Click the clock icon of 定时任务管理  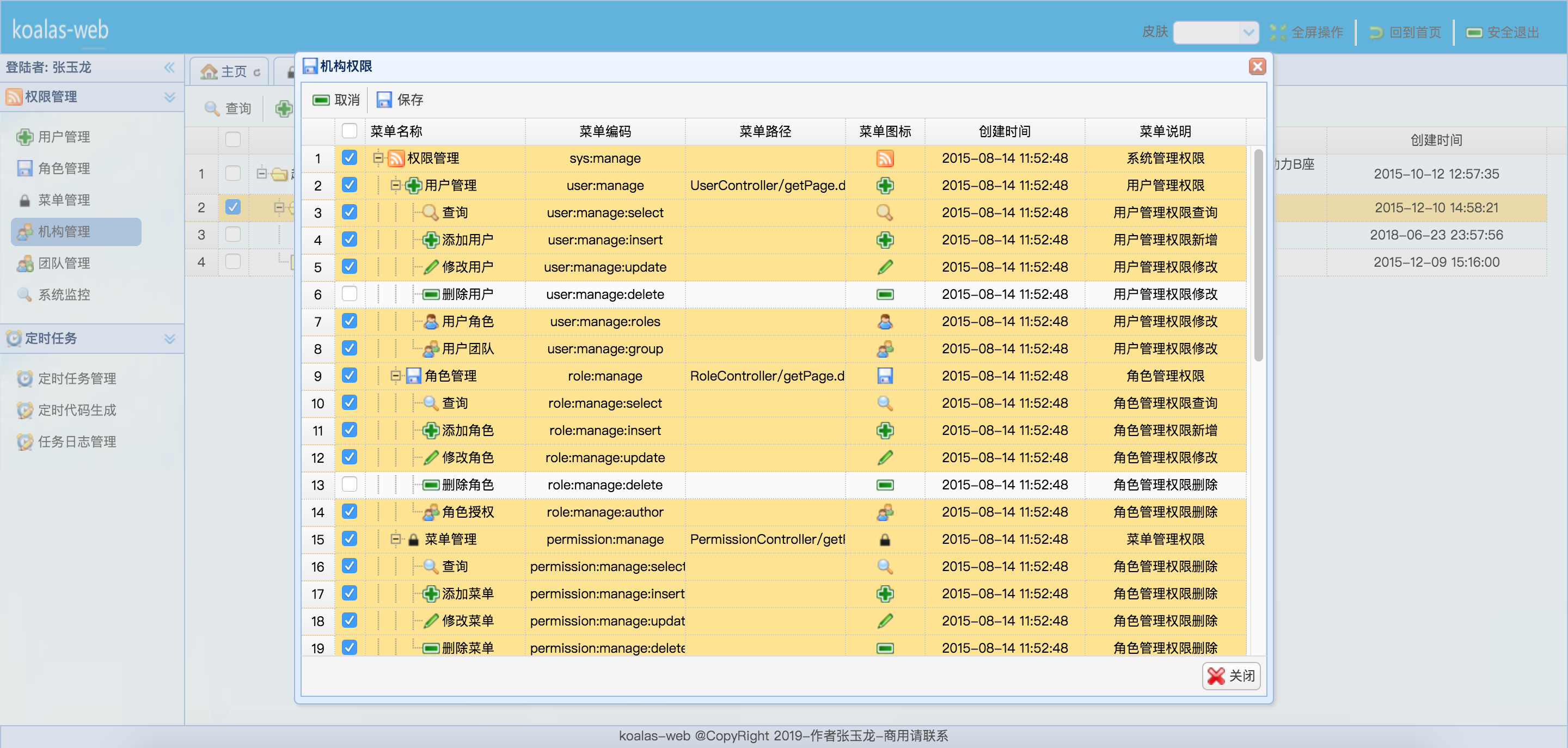pyautogui.click(x=25, y=378)
